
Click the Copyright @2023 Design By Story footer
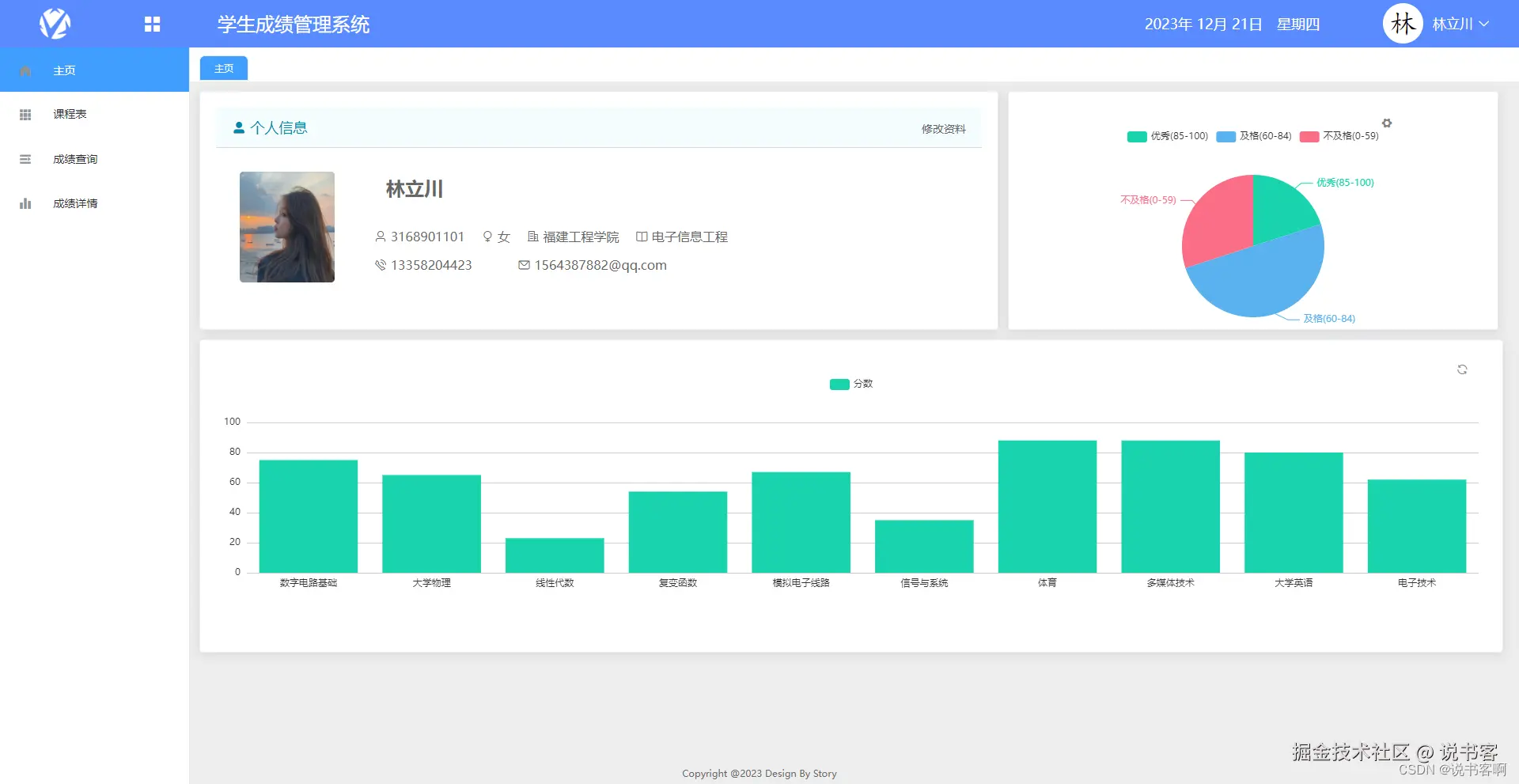click(x=759, y=774)
